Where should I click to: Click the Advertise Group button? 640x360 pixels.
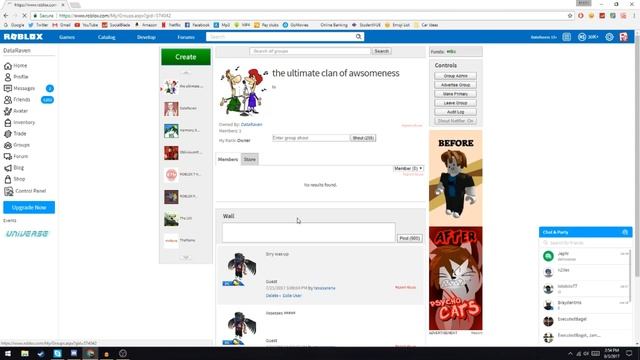pos(456,85)
